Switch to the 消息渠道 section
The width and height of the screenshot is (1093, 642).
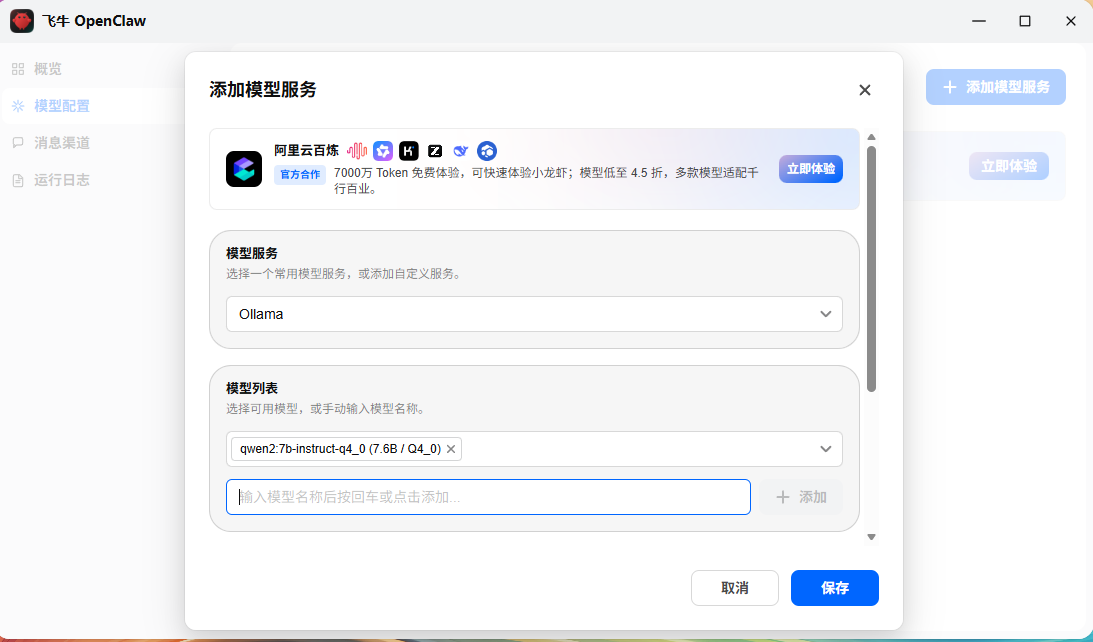(58, 143)
